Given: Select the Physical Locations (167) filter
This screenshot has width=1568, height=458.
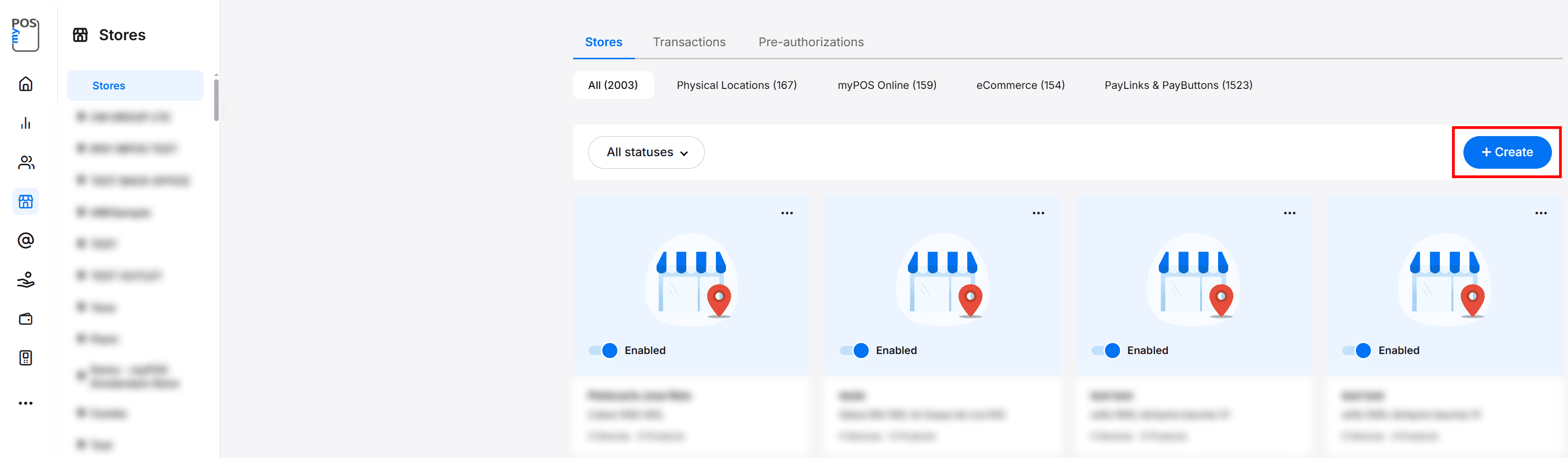Looking at the screenshot, I should pyautogui.click(x=736, y=84).
